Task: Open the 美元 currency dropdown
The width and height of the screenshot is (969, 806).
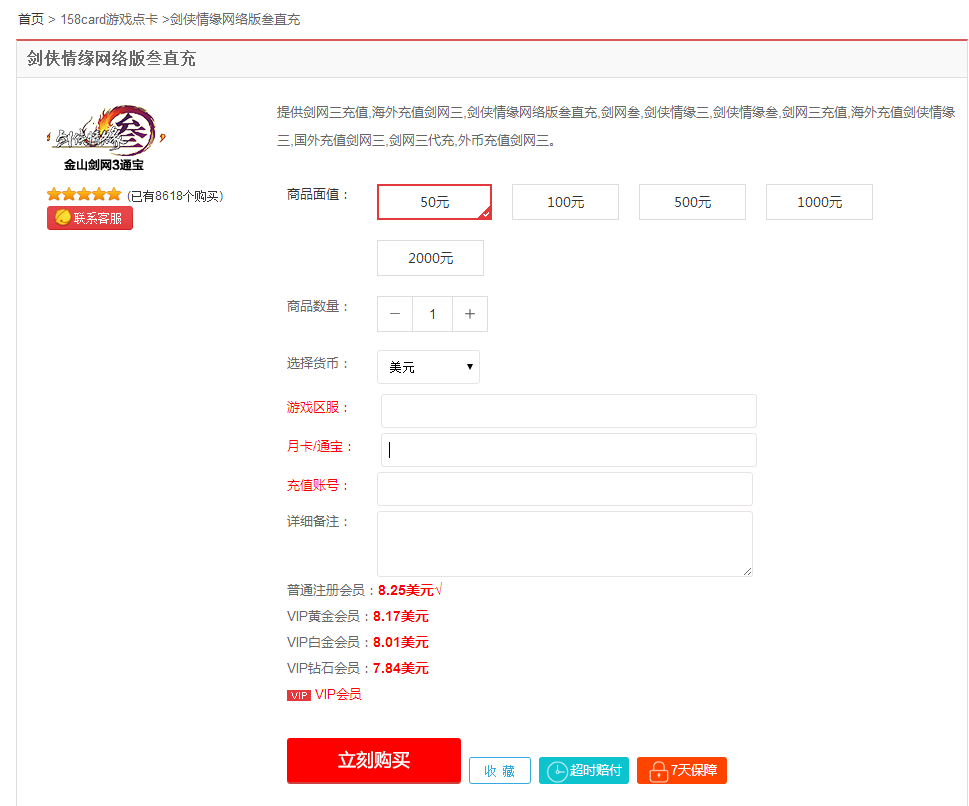Action: coord(428,367)
